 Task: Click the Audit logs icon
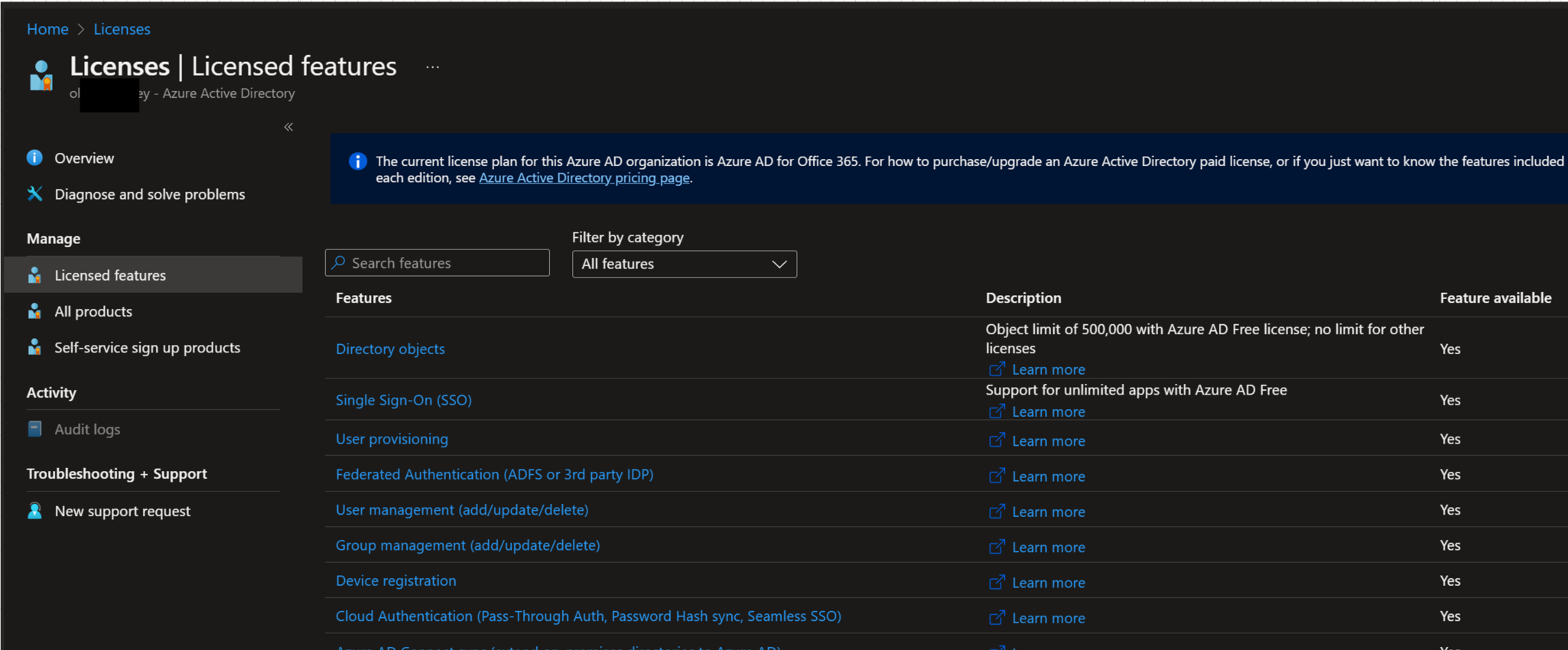(34, 429)
